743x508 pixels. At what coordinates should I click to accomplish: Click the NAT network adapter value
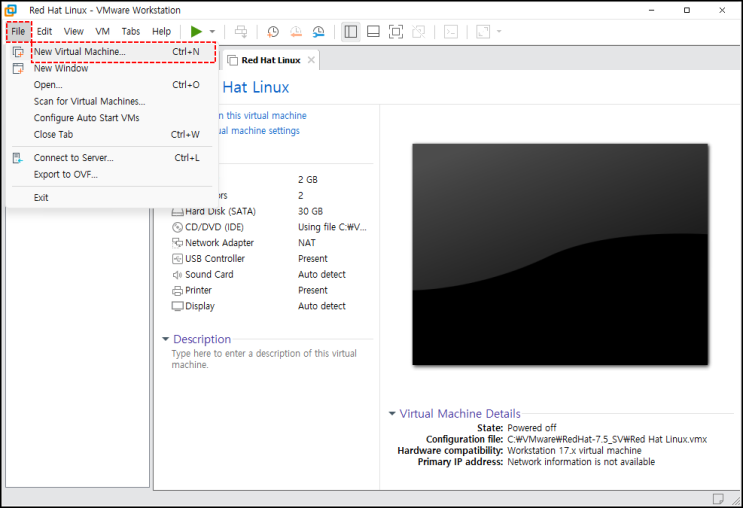[307, 243]
